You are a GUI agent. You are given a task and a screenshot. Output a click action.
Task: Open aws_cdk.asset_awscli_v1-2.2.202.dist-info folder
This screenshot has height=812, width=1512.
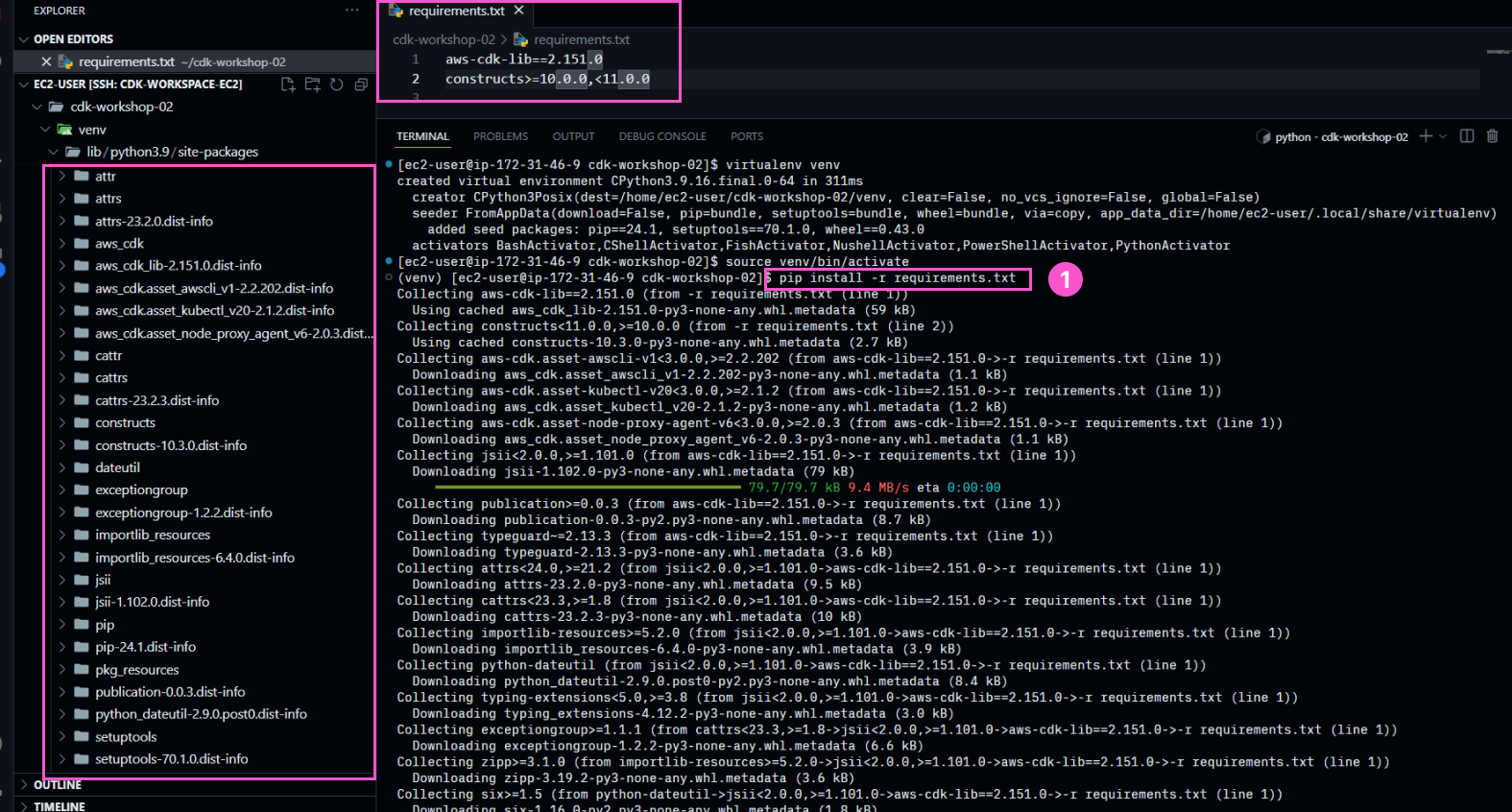[x=214, y=288]
